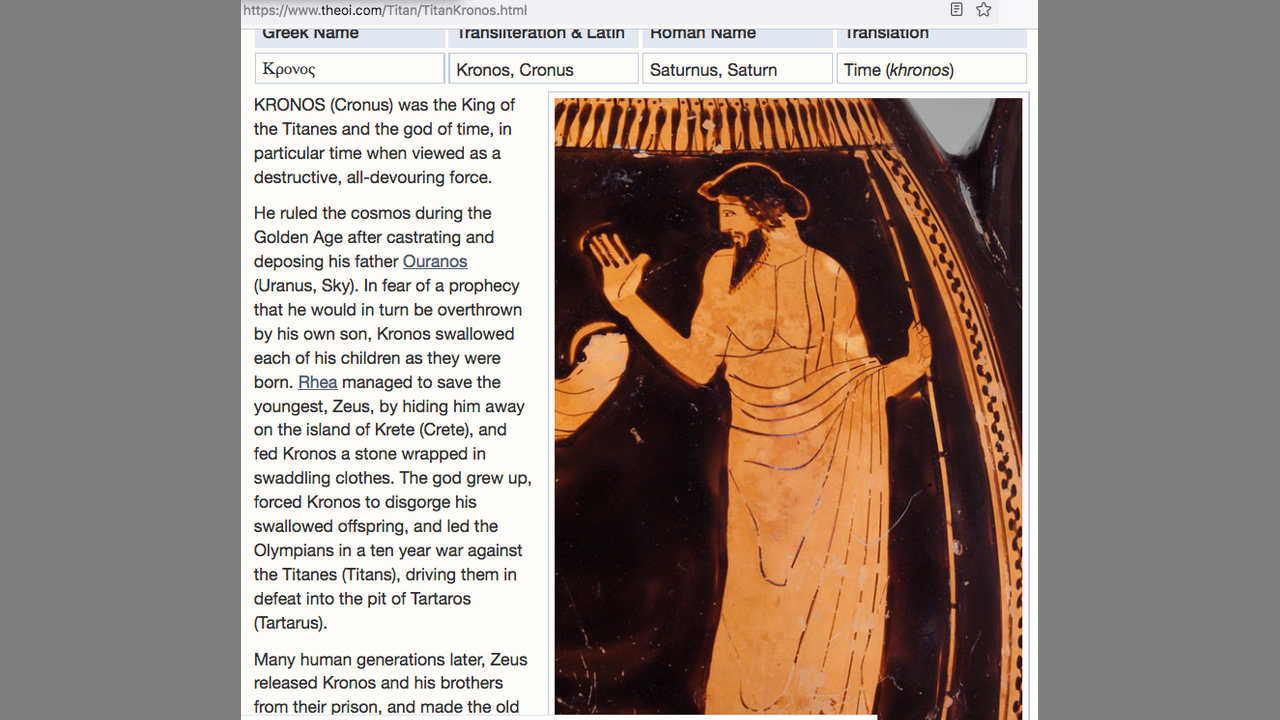Click the "Kronos, Cronus" table cell
The image size is (1280, 720).
[x=543, y=69]
